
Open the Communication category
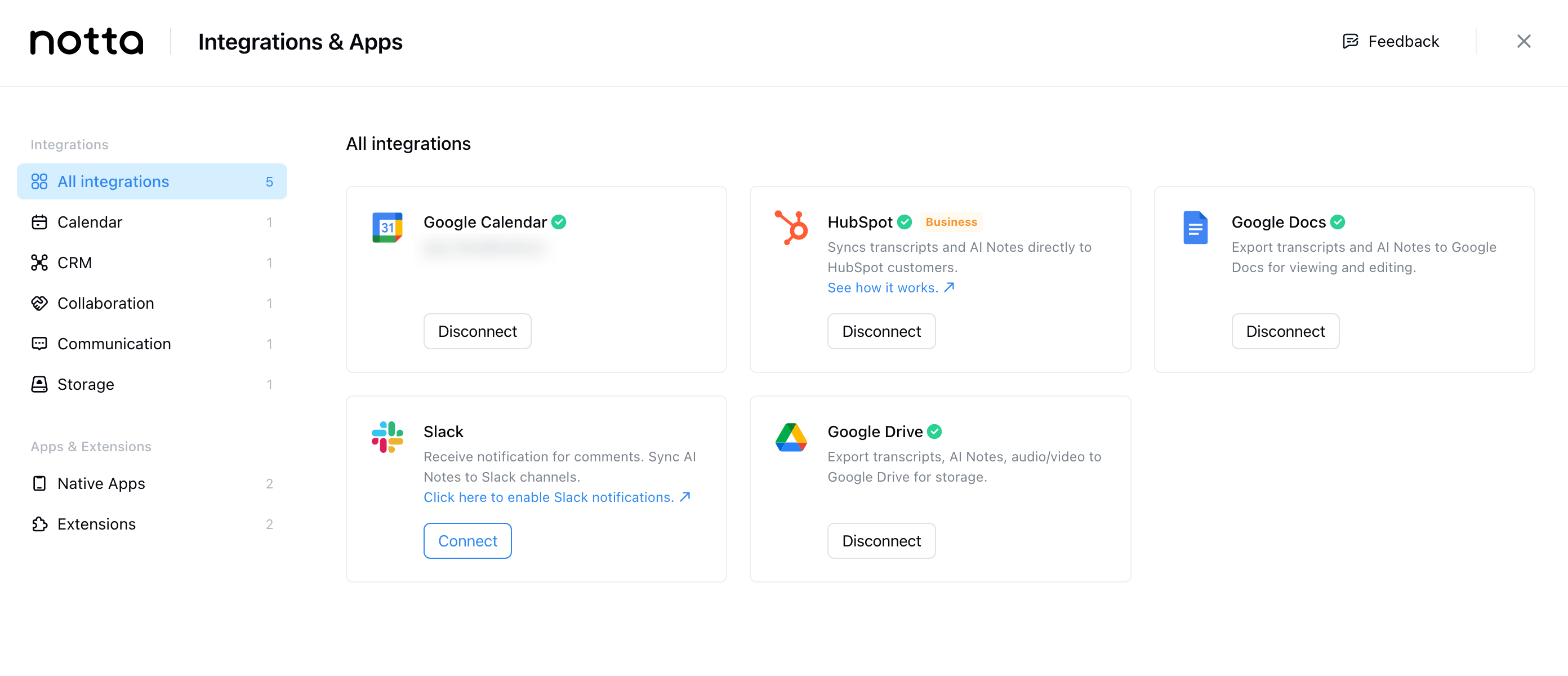tap(152, 344)
